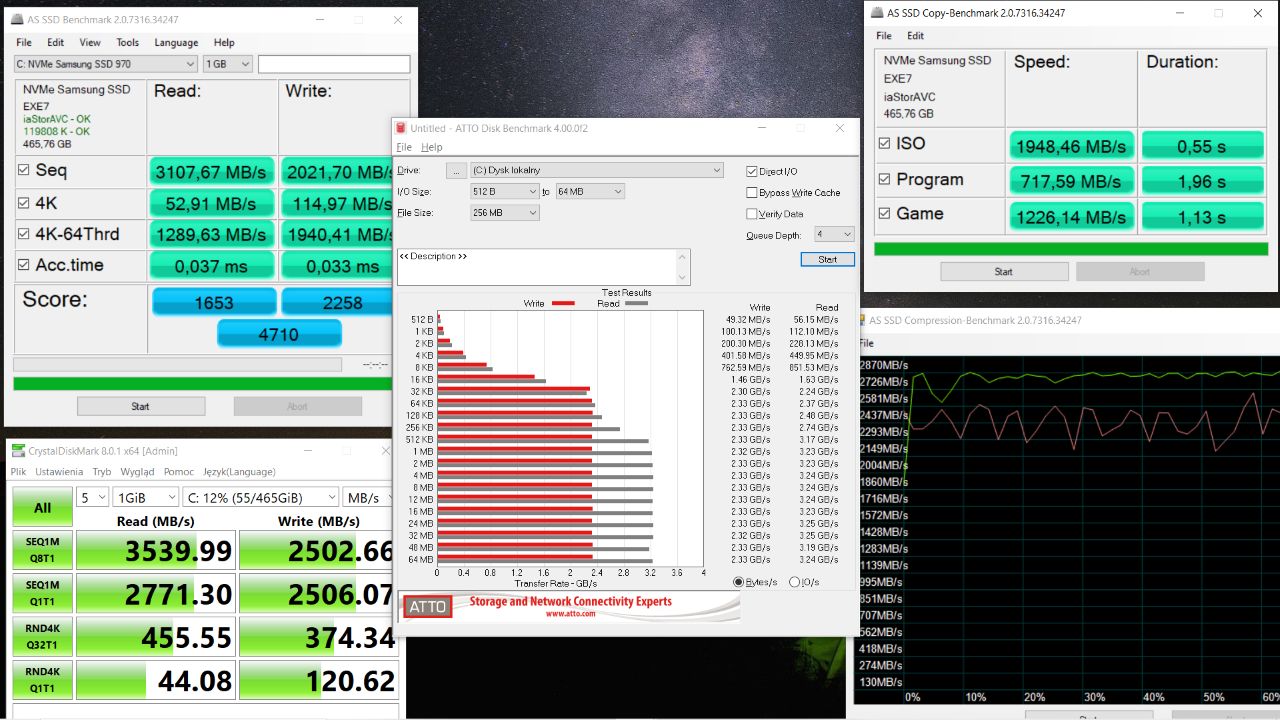This screenshot has height=720, width=1280.
Task: Click the ATTO Disk Benchmark title bar icon
Action: [401, 128]
